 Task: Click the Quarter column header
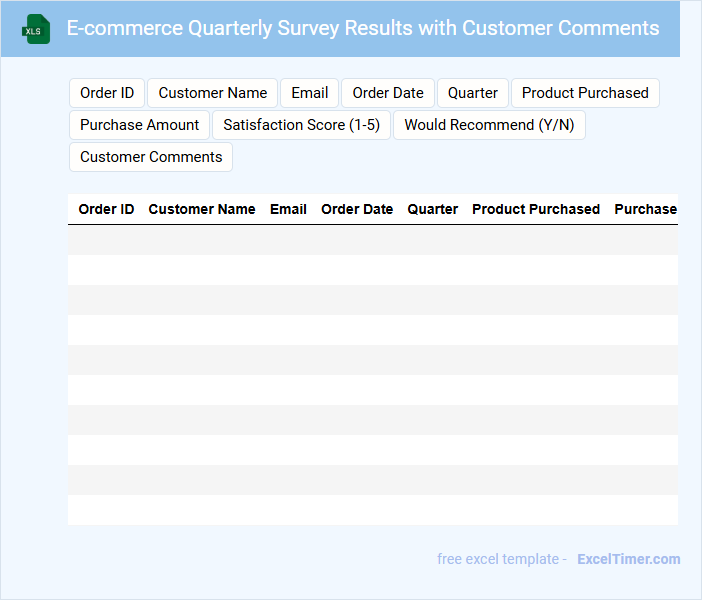pos(433,209)
